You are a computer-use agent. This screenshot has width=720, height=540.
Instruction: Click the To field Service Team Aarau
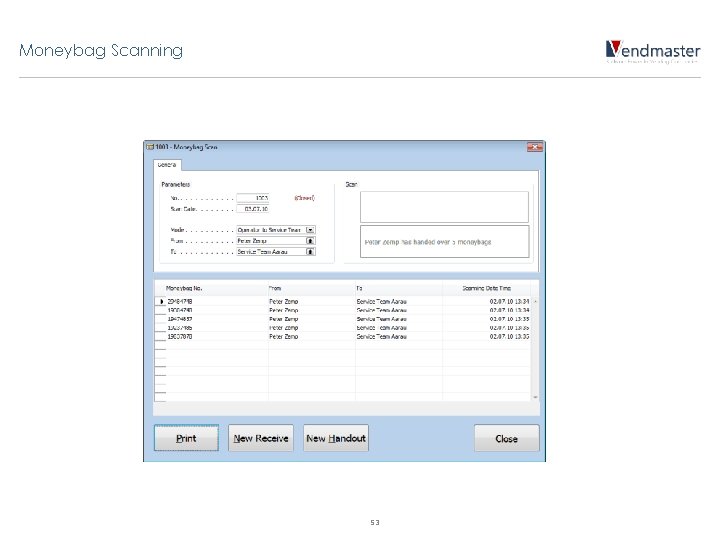click(x=271, y=252)
